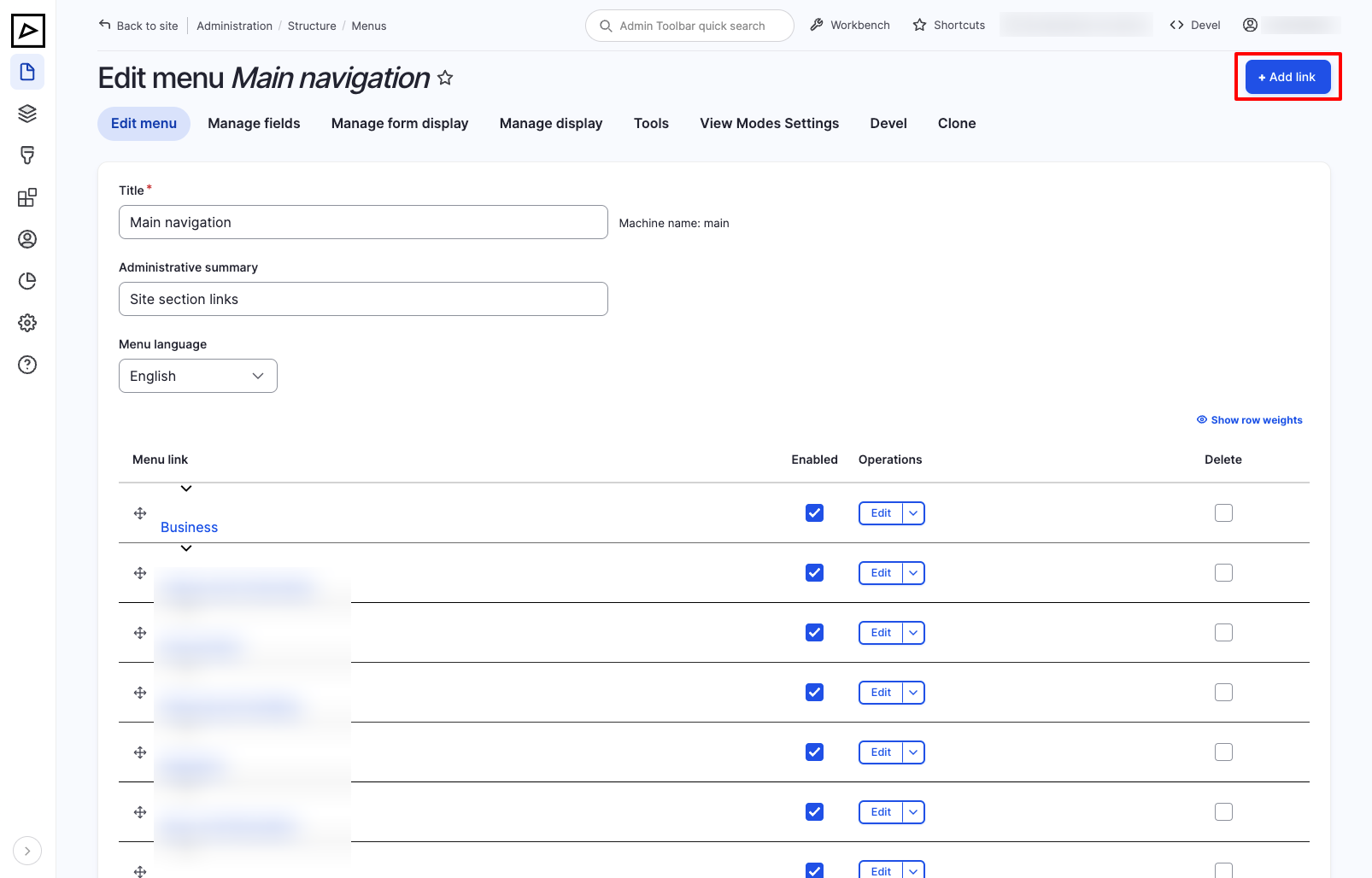Open the Appearance icon in the sidebar

coord(27,155)
